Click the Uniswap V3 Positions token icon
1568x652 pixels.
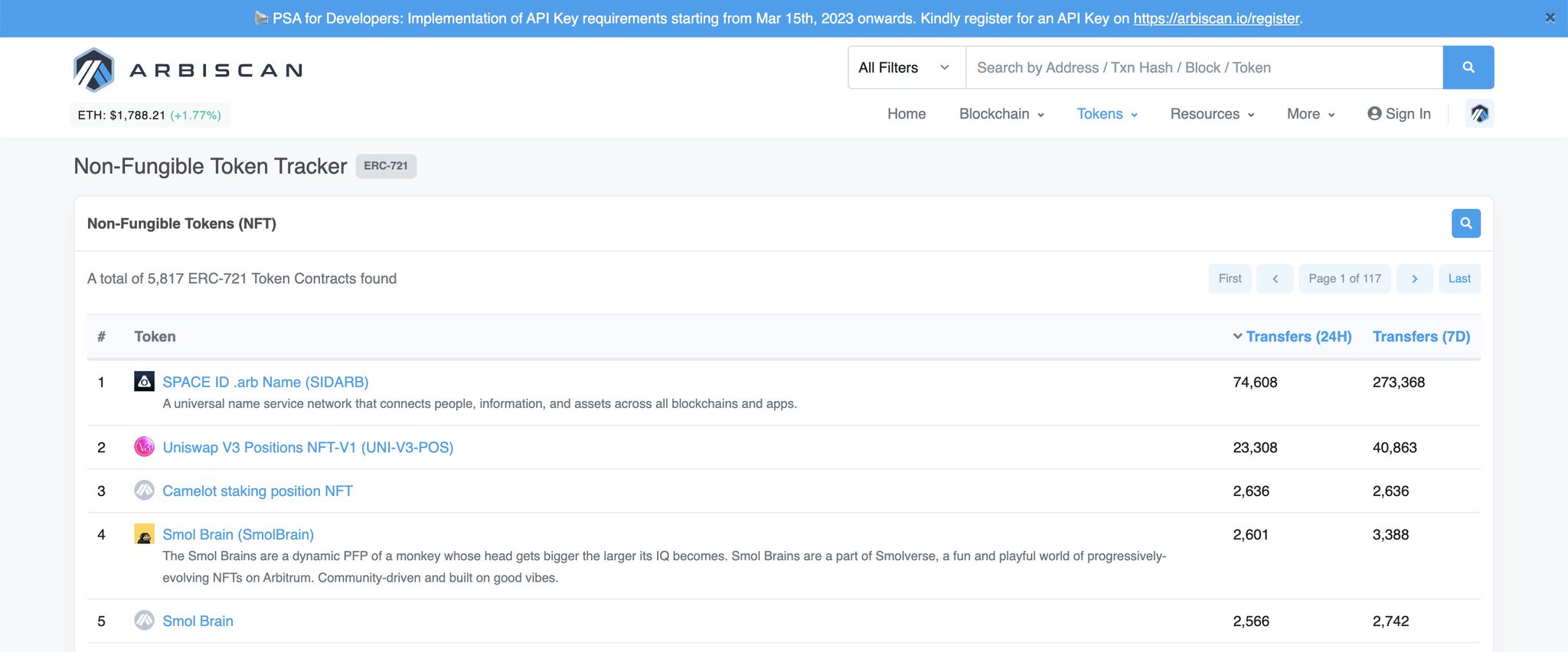pyautogui.click(x=144, y=446)
